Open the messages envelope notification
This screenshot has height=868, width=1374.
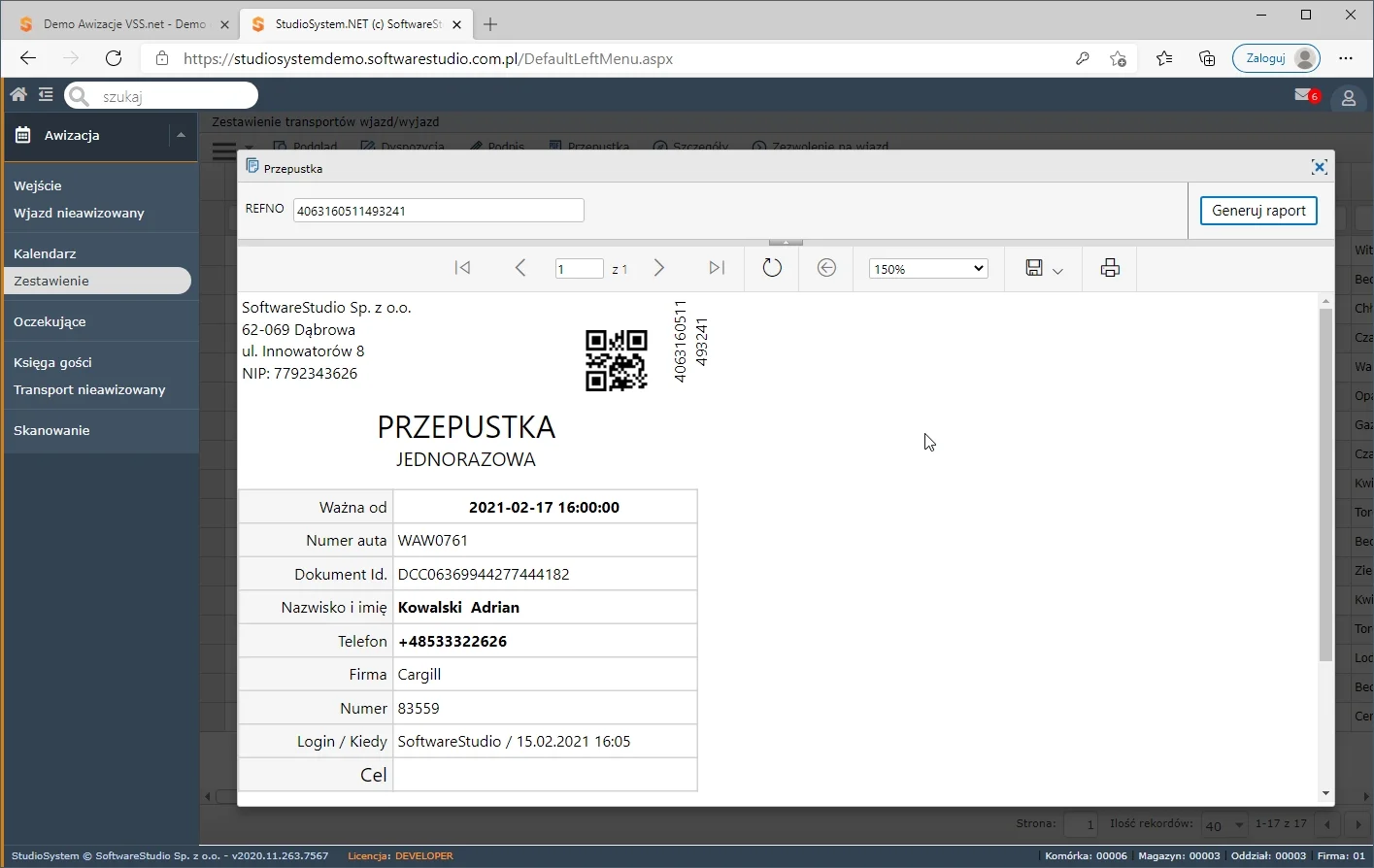pyautogui.click(x=1304, y=95)
